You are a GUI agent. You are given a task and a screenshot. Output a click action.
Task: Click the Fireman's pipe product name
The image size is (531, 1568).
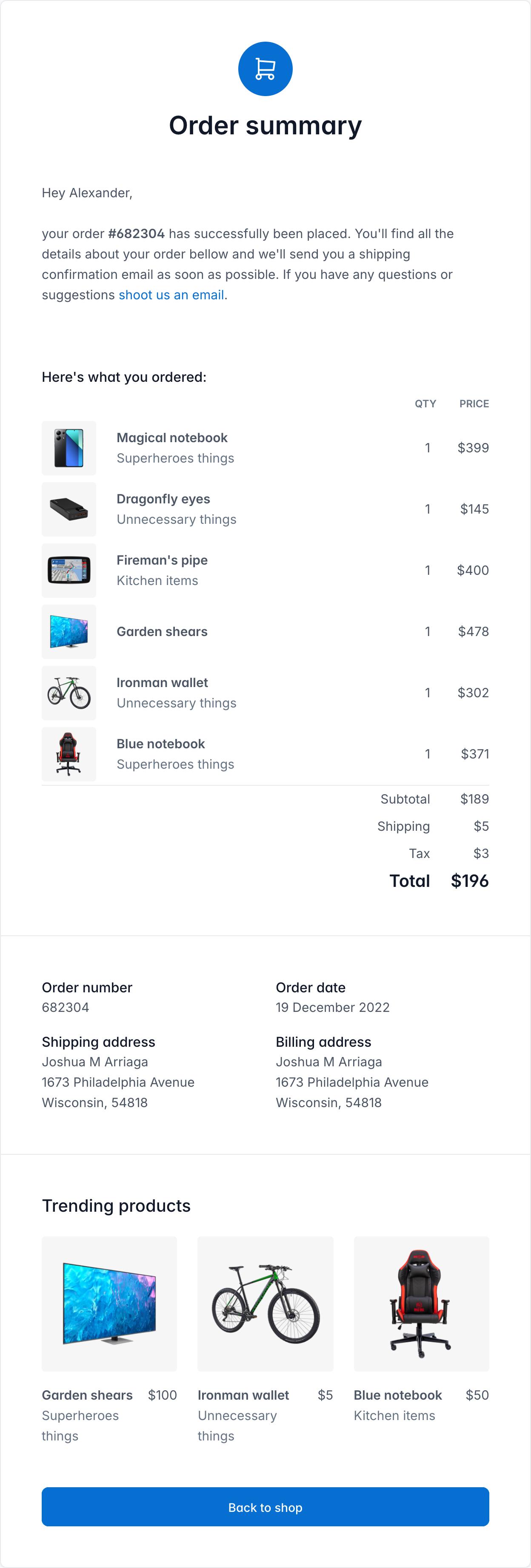(162, 560)
